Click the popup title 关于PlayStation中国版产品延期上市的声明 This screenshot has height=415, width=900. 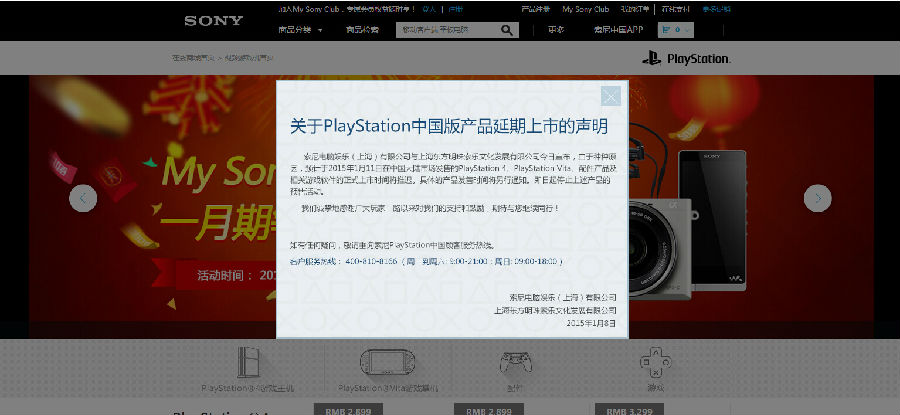(449, 126)
